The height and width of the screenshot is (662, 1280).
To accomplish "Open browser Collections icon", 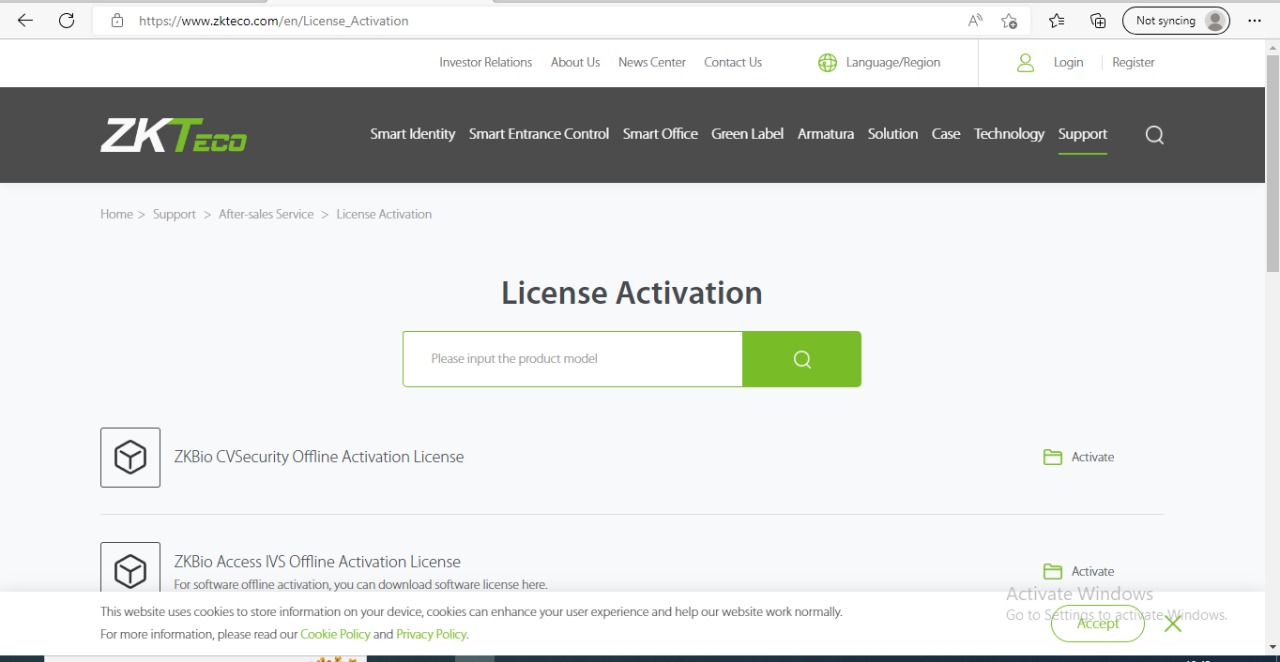I will 1098,20.
